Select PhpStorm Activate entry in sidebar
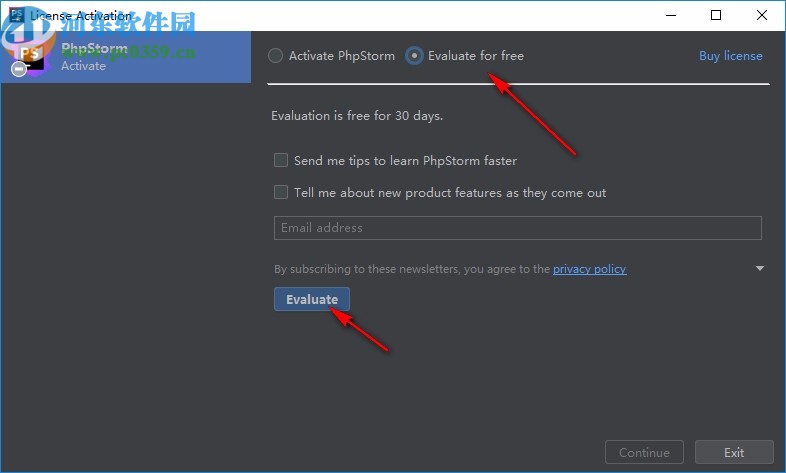The width and height of the screenshot is (786, 473). tap(125, 57)
